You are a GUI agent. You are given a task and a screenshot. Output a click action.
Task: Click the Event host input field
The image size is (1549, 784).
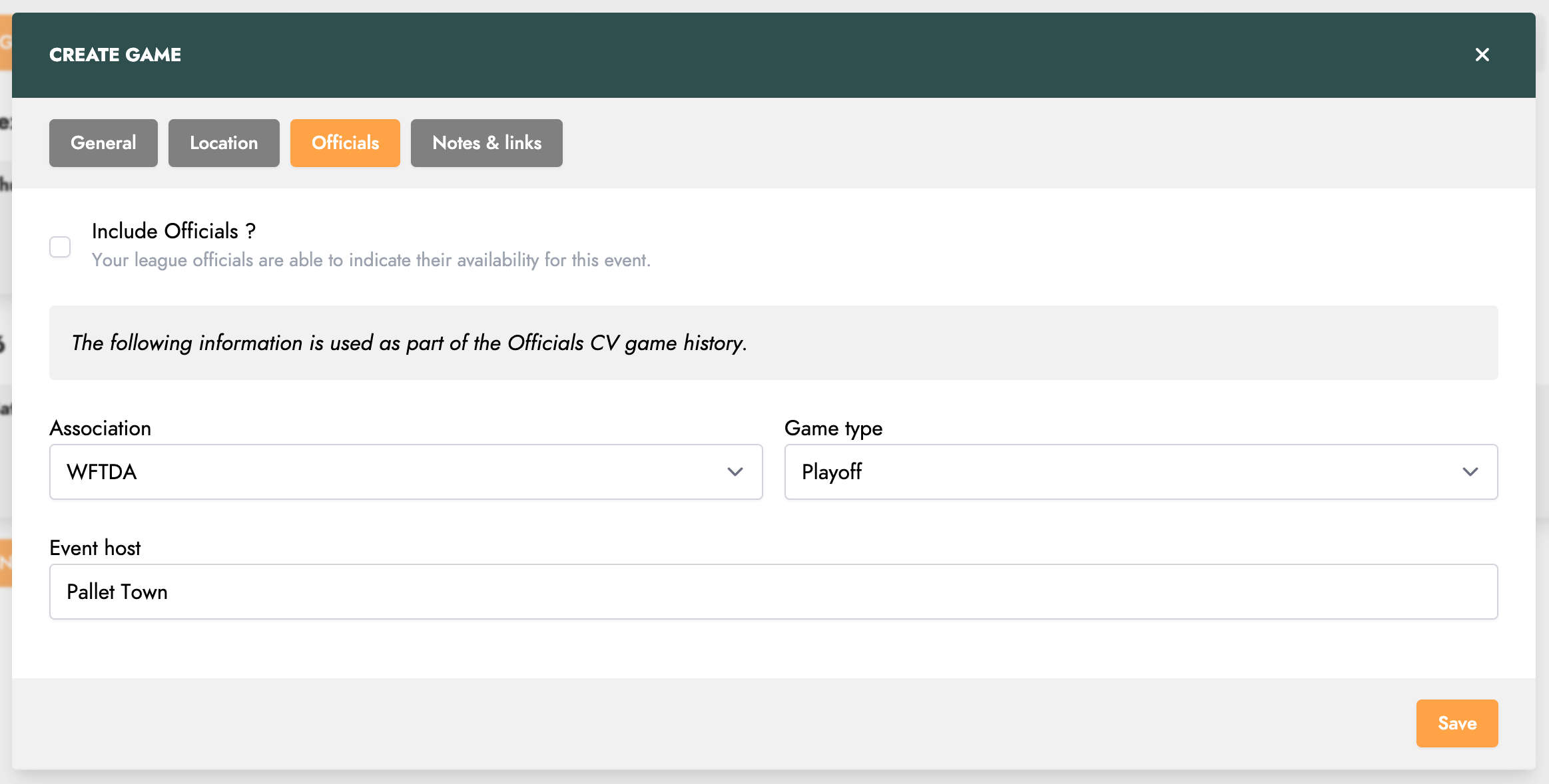click(773, 592)
